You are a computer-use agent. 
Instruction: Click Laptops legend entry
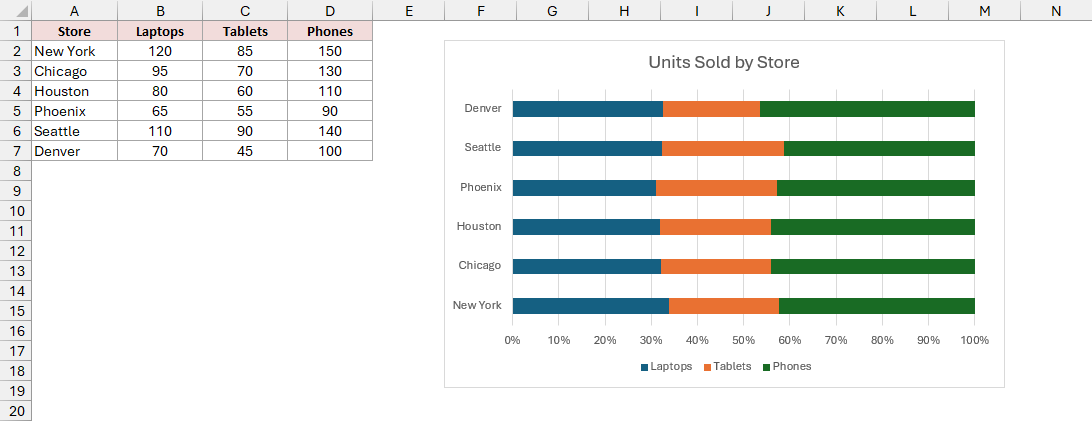tap(666, 366)
